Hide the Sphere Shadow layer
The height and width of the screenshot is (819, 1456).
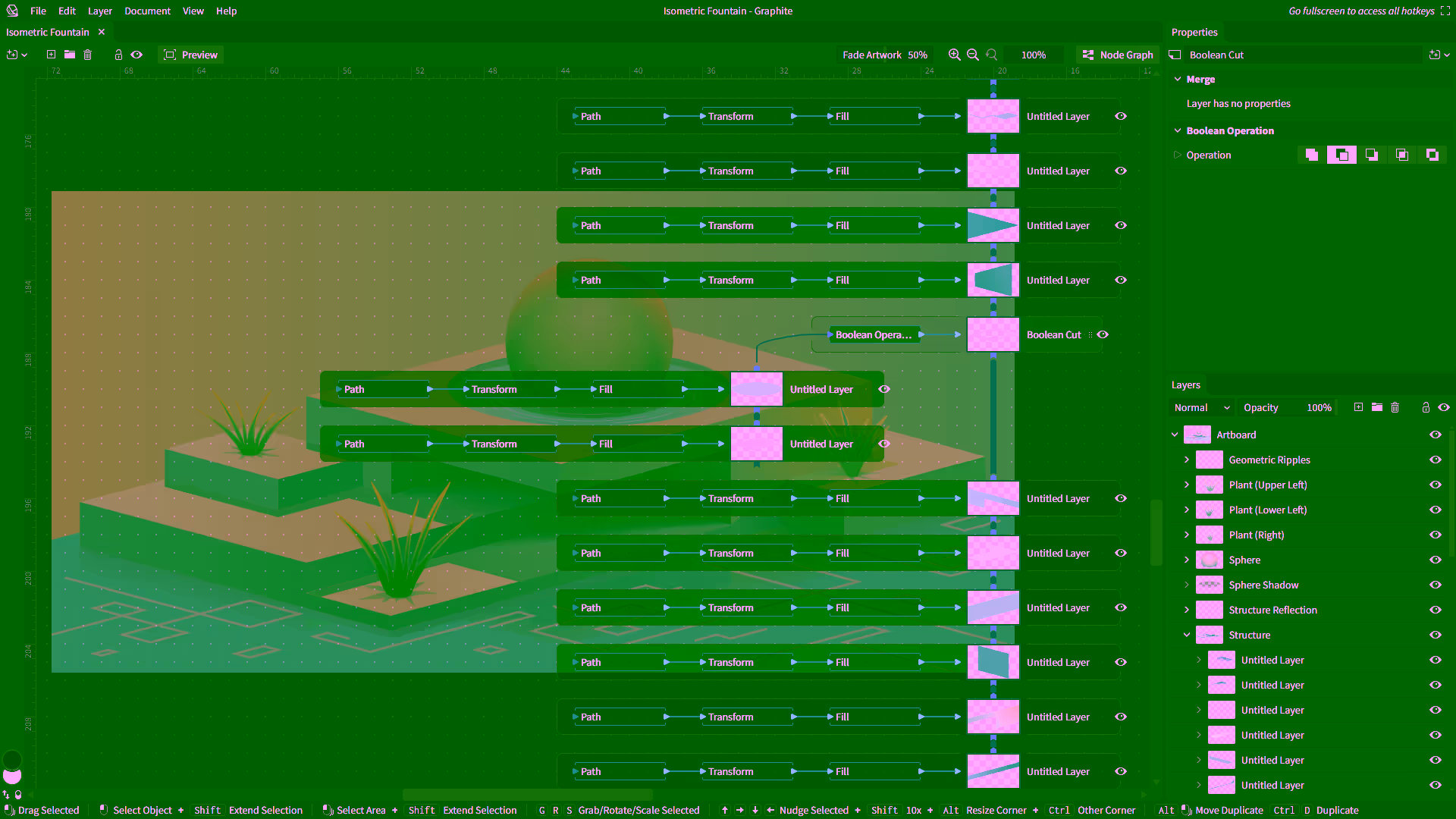1436,585
